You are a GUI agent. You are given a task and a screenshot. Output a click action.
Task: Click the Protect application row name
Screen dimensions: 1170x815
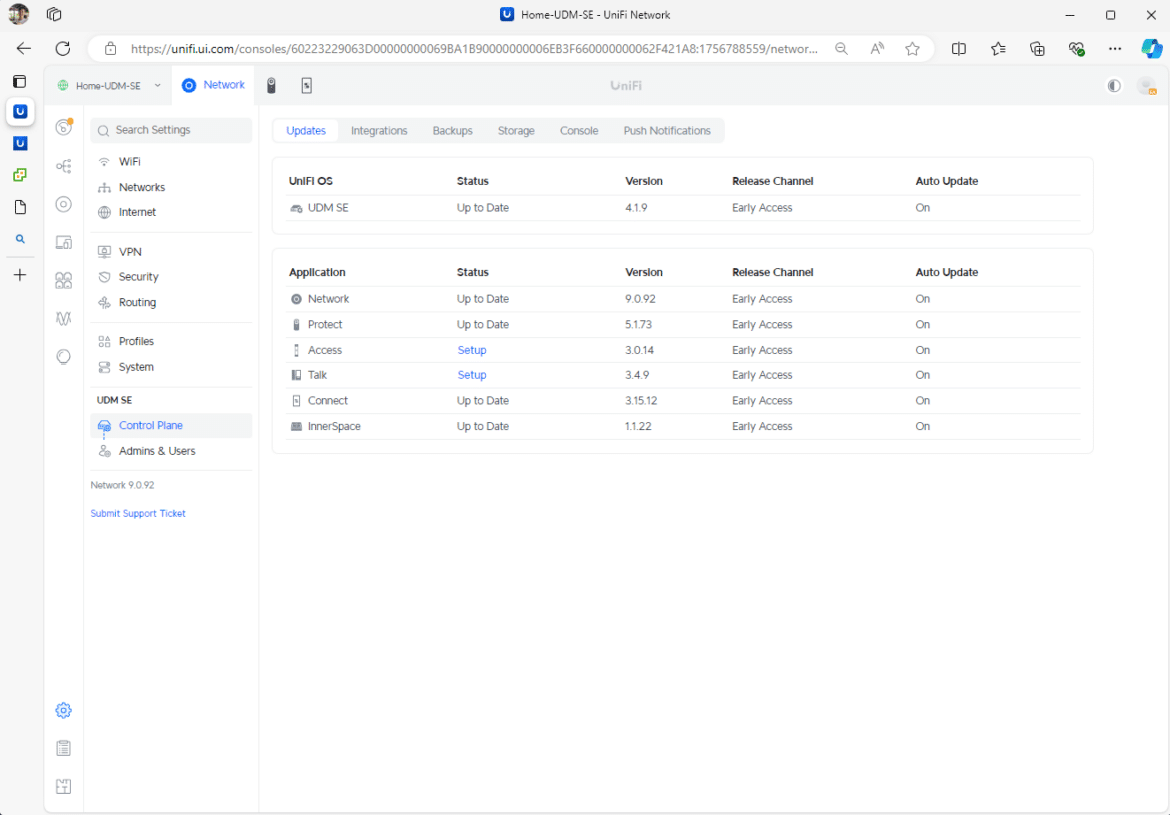pos(325,325)
